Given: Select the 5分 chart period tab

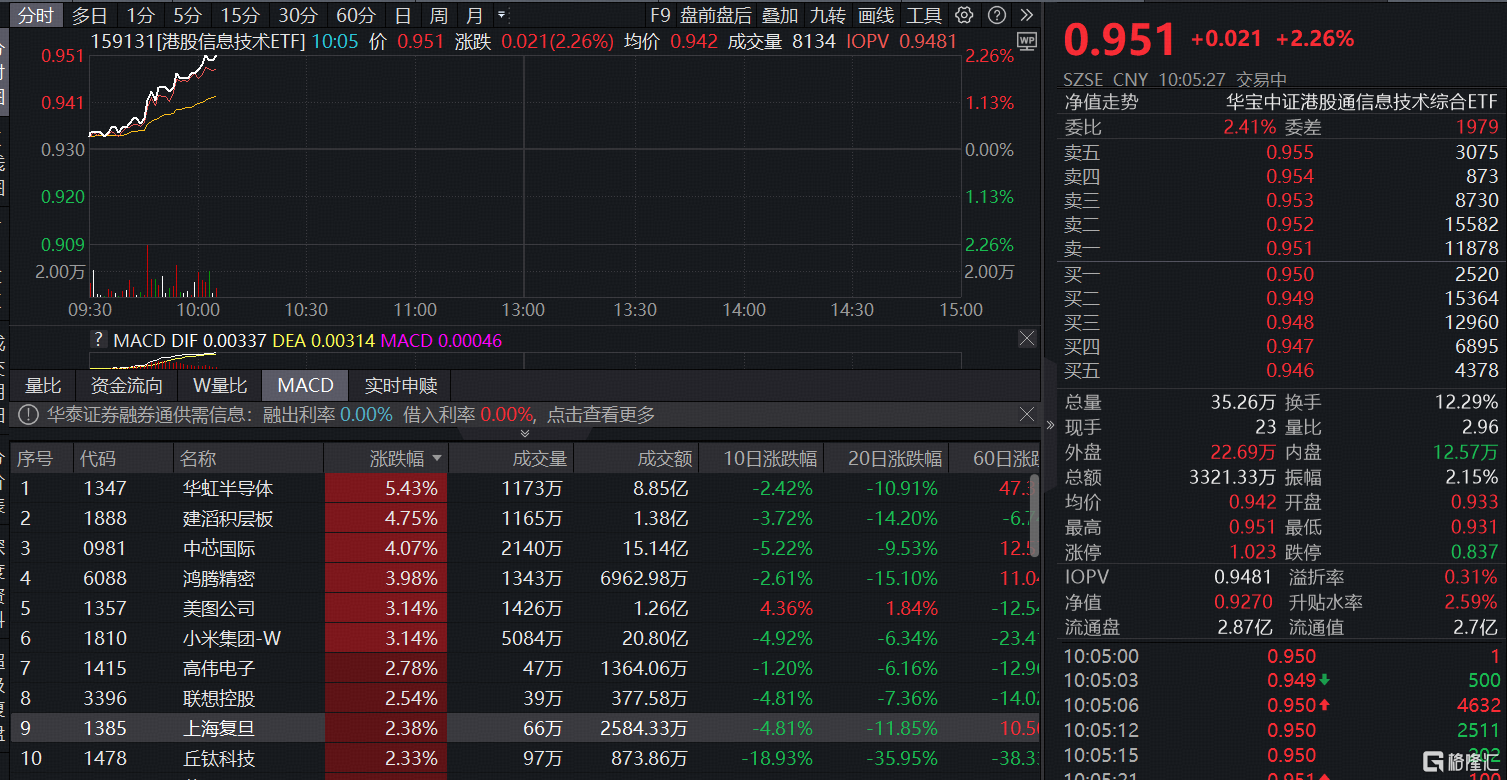Looking at the screenshot, I should (x=187, y=15).
